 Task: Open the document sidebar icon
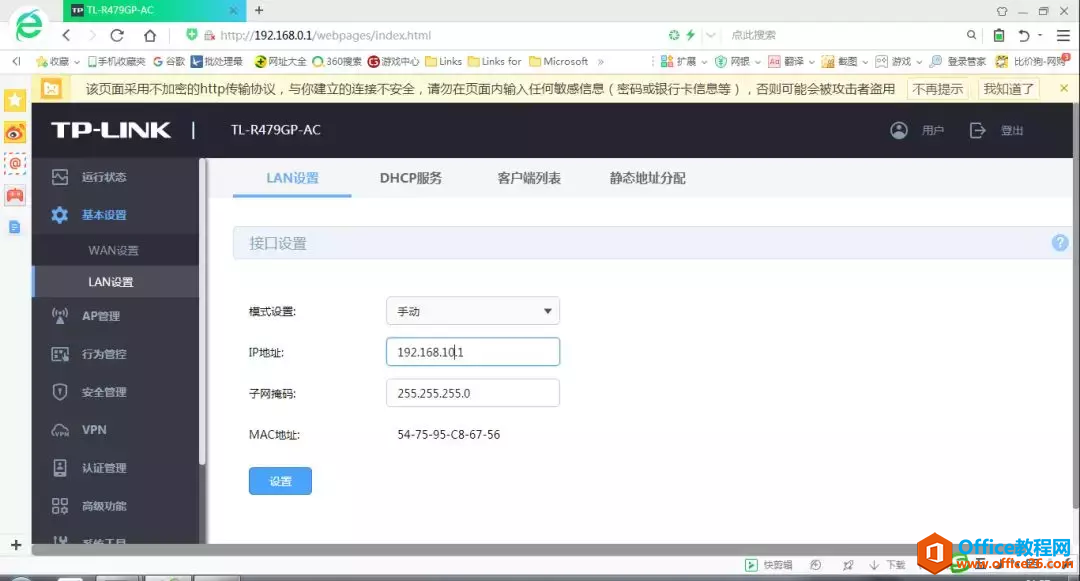coord(14,227)
